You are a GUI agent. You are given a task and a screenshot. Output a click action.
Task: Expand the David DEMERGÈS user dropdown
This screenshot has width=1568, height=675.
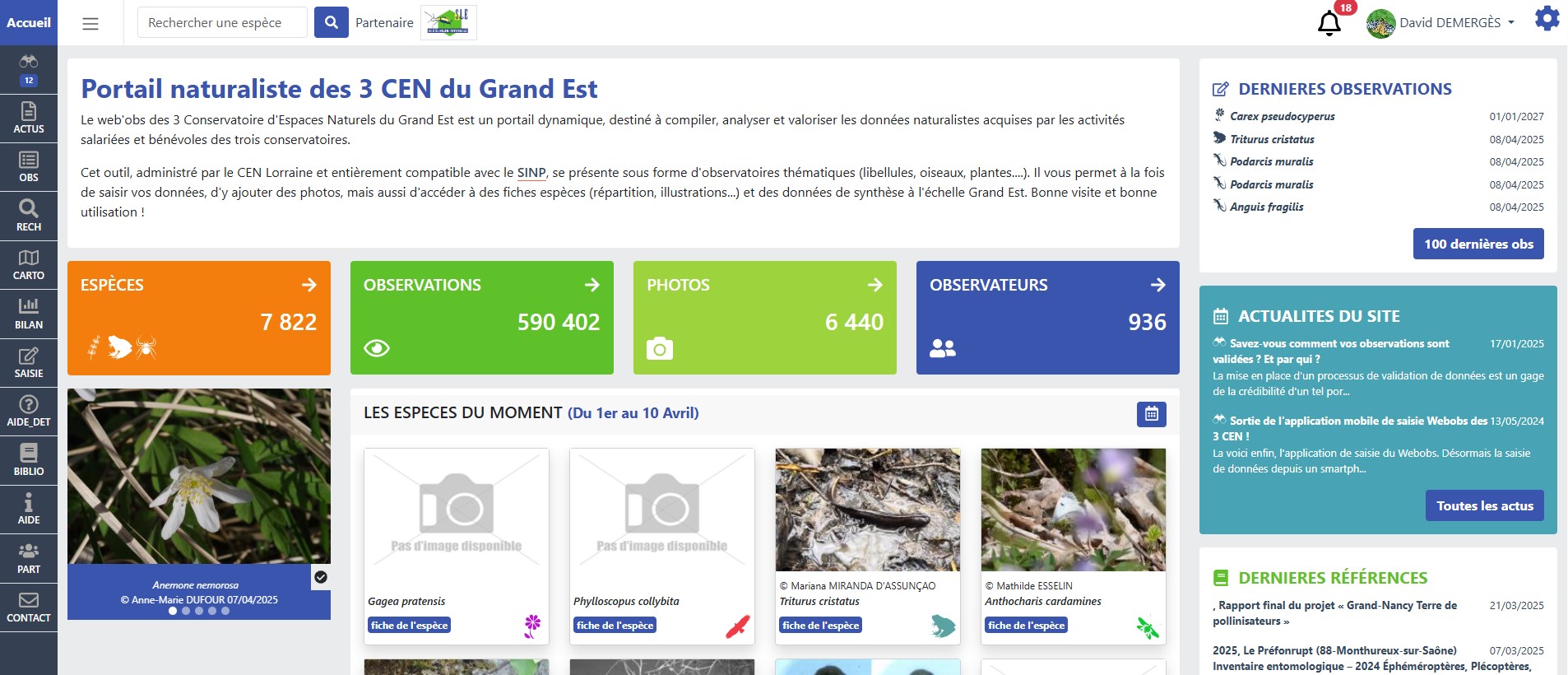(1441, 23)
